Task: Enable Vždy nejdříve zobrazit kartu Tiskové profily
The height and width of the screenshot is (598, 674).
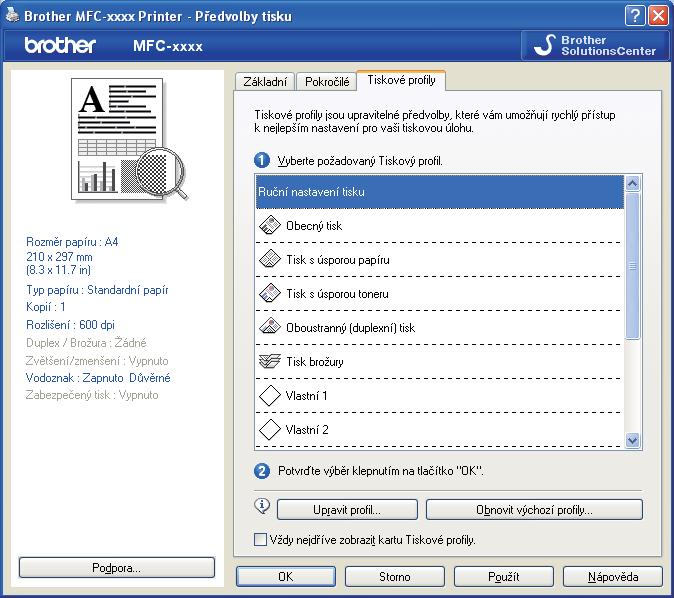Action: pyautogui.click(x=260, y=539)
